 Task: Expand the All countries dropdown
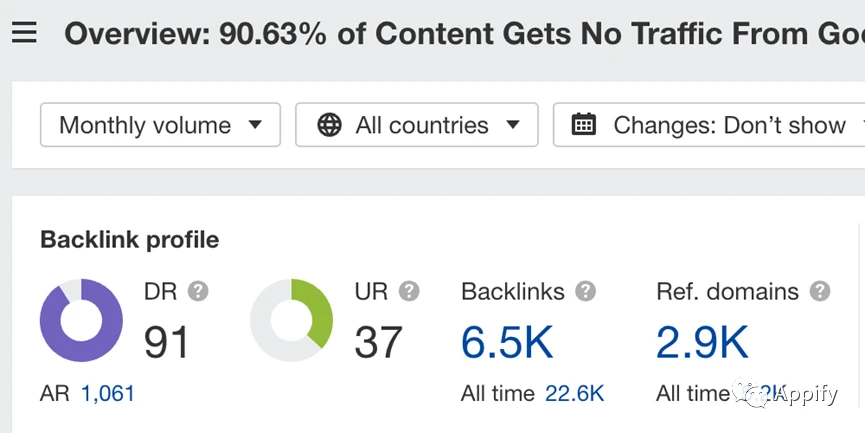point(417,125)
